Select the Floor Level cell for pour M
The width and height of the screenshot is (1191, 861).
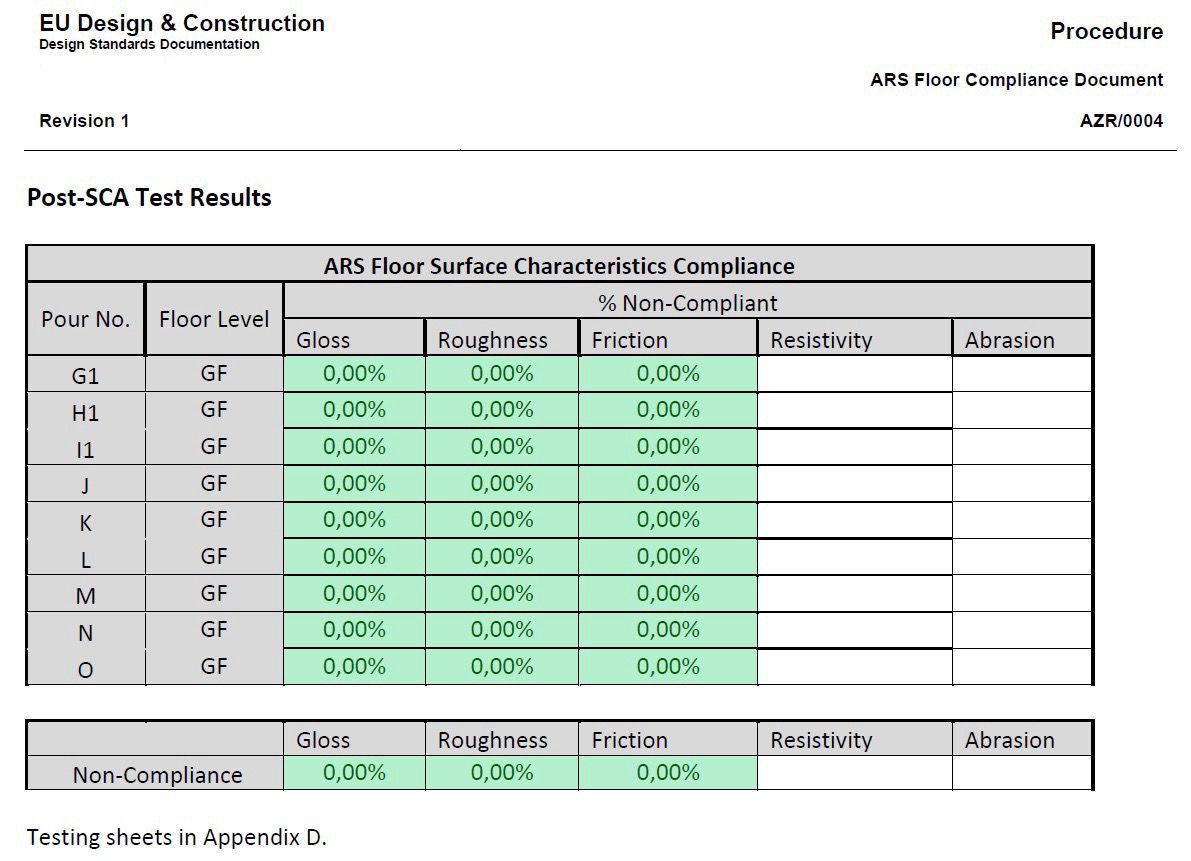click(214, 593)
